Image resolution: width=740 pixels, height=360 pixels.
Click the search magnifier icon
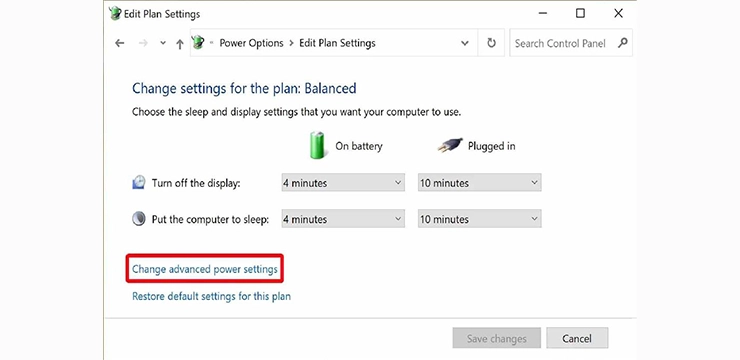tap(622, 43)
